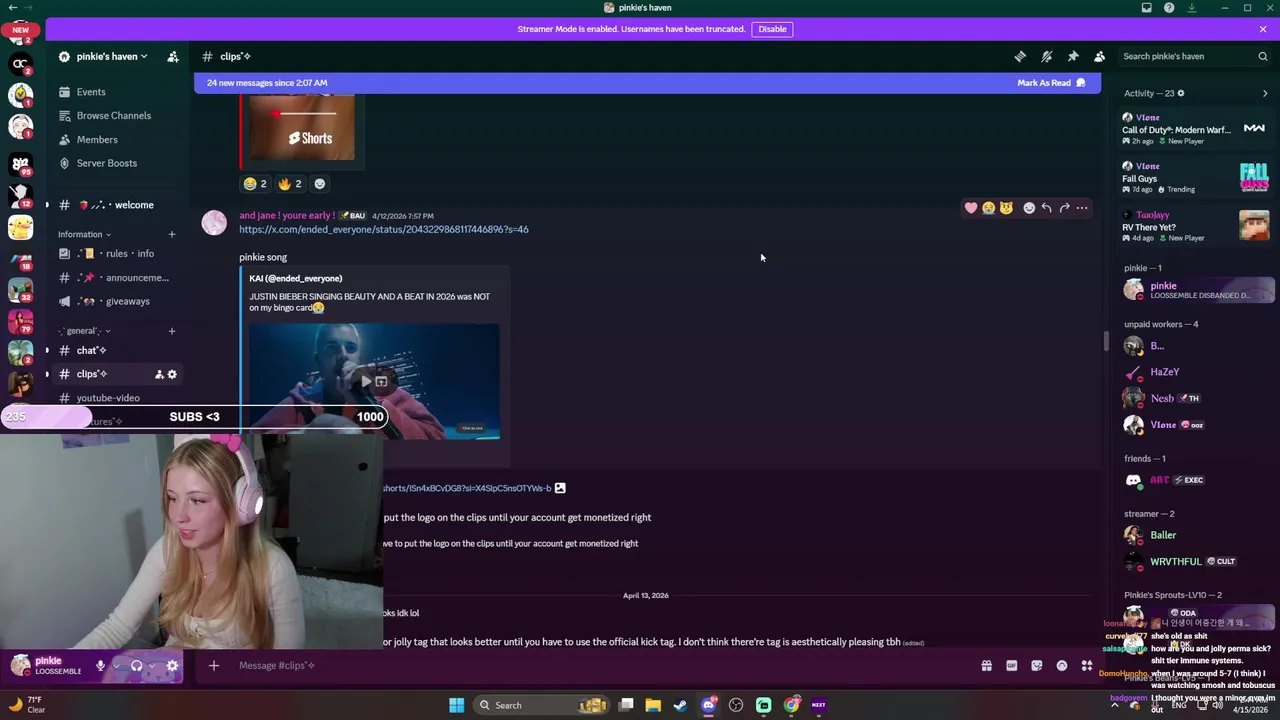Toggle headphones deafen in user panel
Screen dimensions: 1280x720
pyautogui.click(x=137, y=666)
